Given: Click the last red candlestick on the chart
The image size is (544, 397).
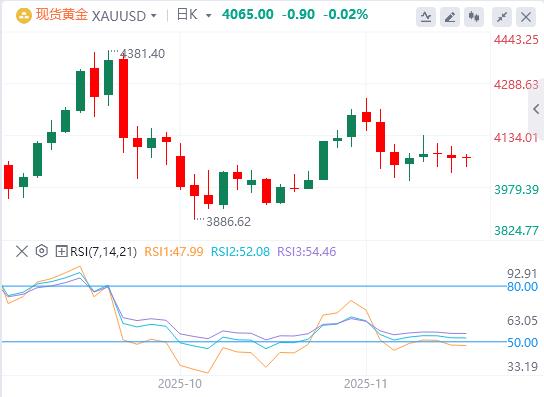Looking at the screenshot, I should tap(467, 158).
